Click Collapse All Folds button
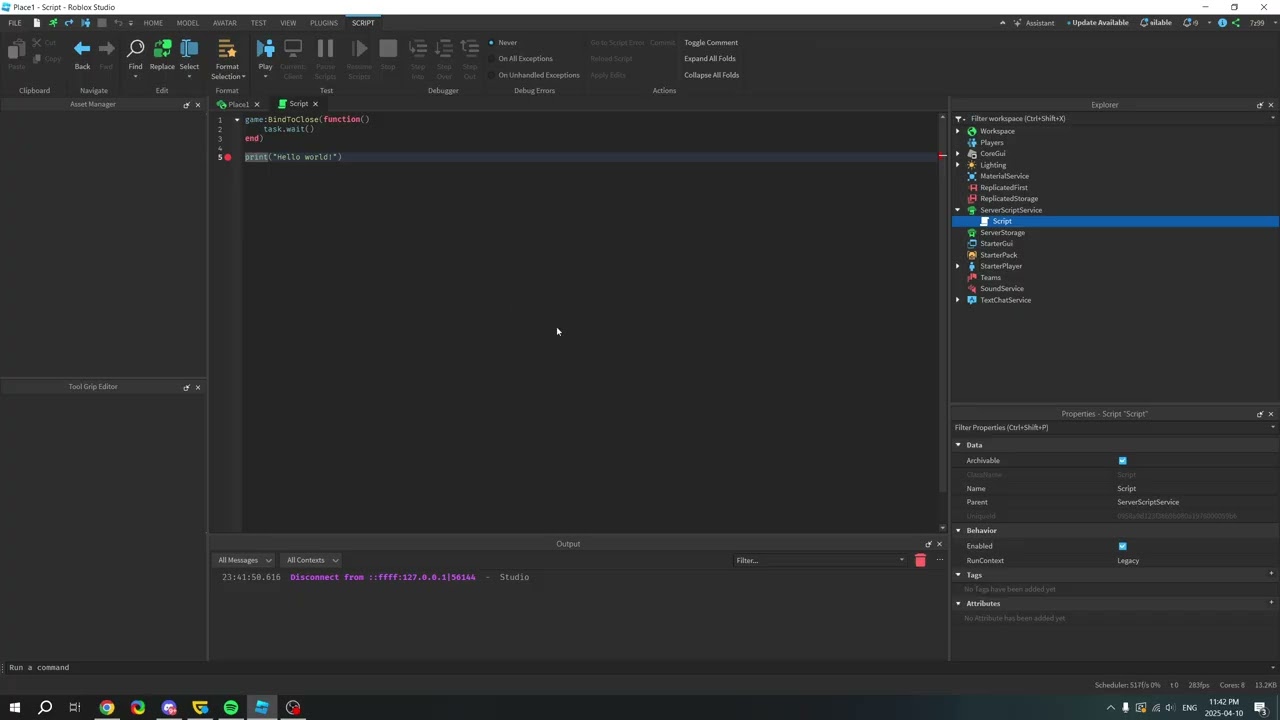 tap(711, 75)
